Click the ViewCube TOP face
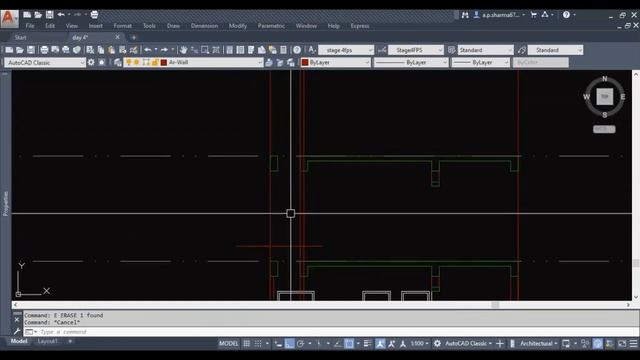 [x=605, y=97]
